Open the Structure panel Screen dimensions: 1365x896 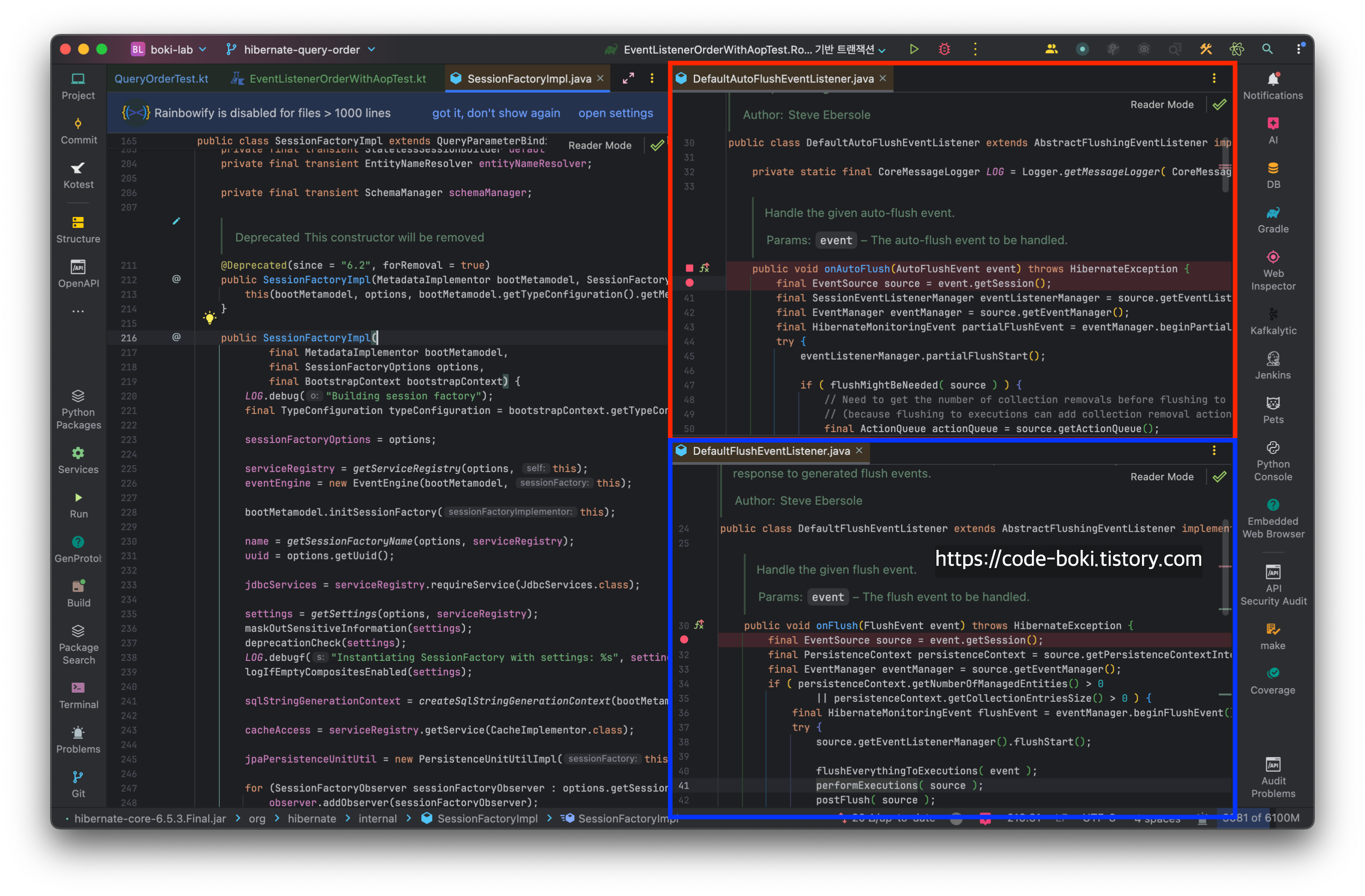(x=78, y=229)
